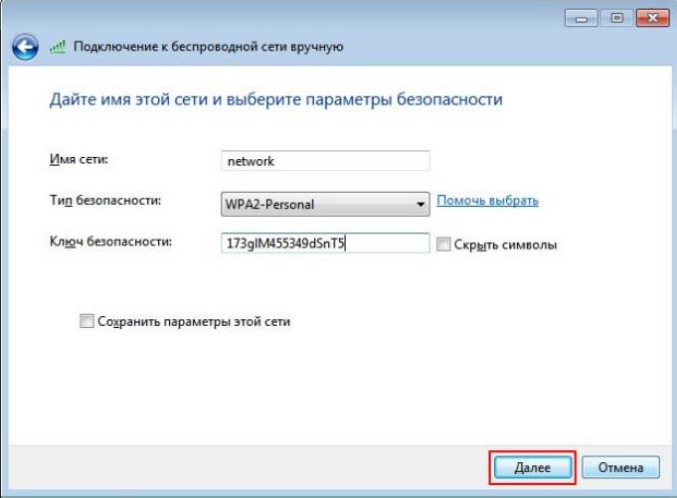Enable the 'Сохранить параметры этой сети' checkbox

pos(86,322)
